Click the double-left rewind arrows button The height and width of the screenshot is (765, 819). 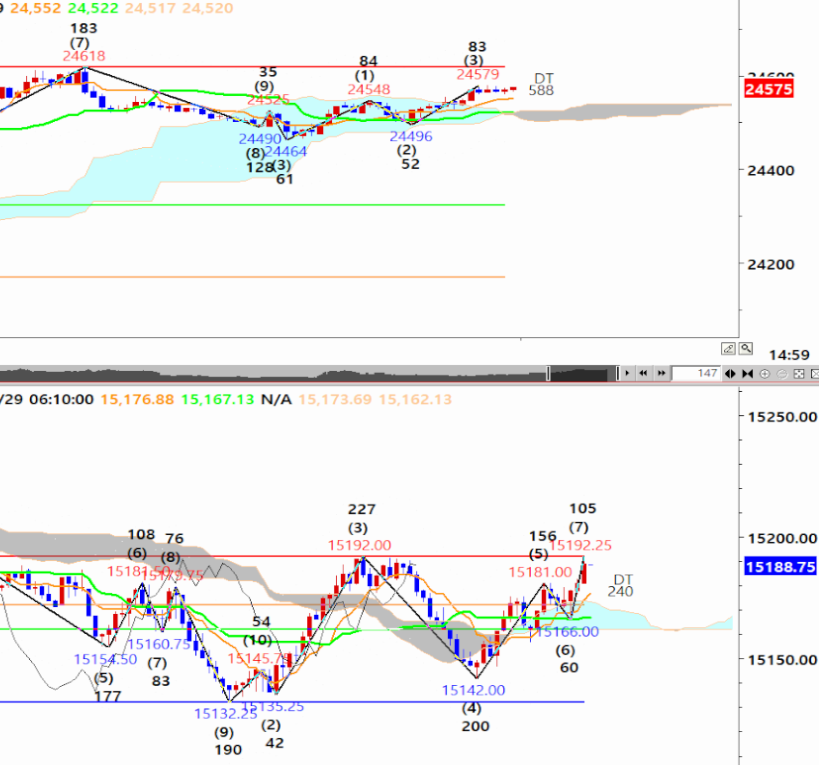point(643,373)
